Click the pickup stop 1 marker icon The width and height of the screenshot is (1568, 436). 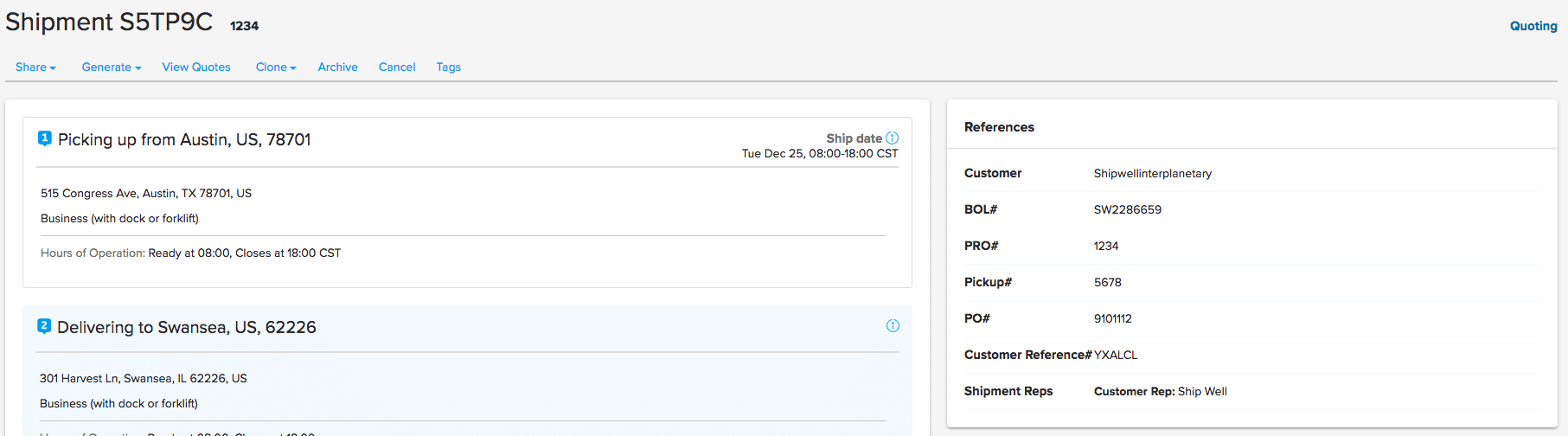45,138
